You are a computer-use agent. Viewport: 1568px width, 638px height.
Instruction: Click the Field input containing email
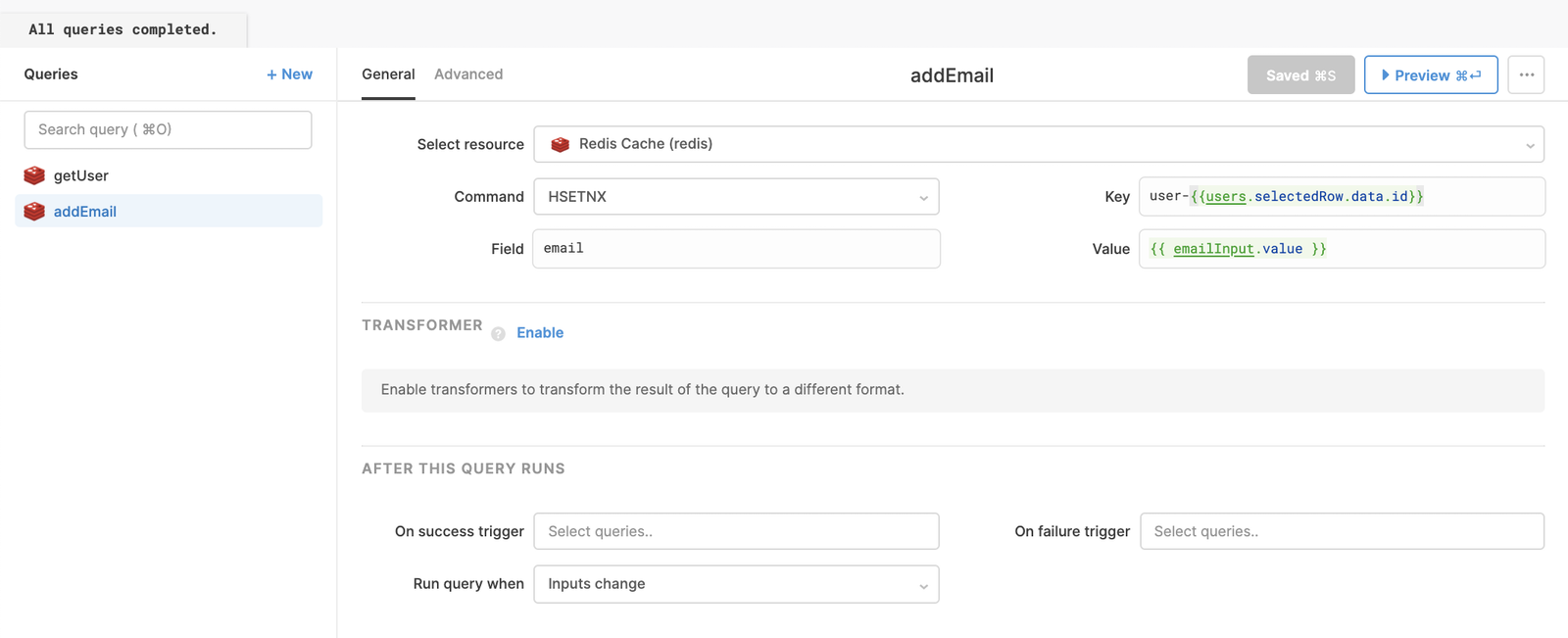[736, 249]
